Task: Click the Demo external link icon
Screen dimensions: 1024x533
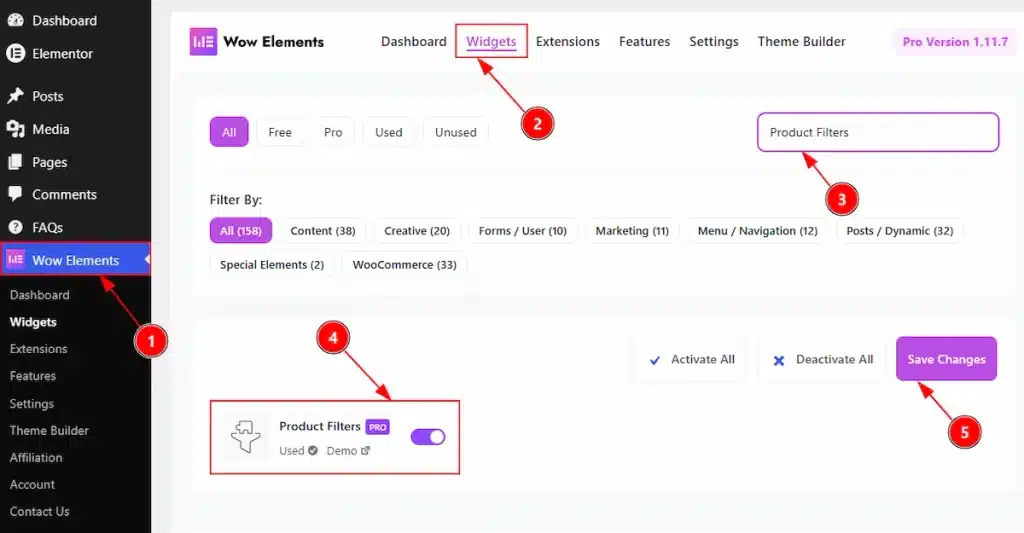Action: tap(365, 451)
